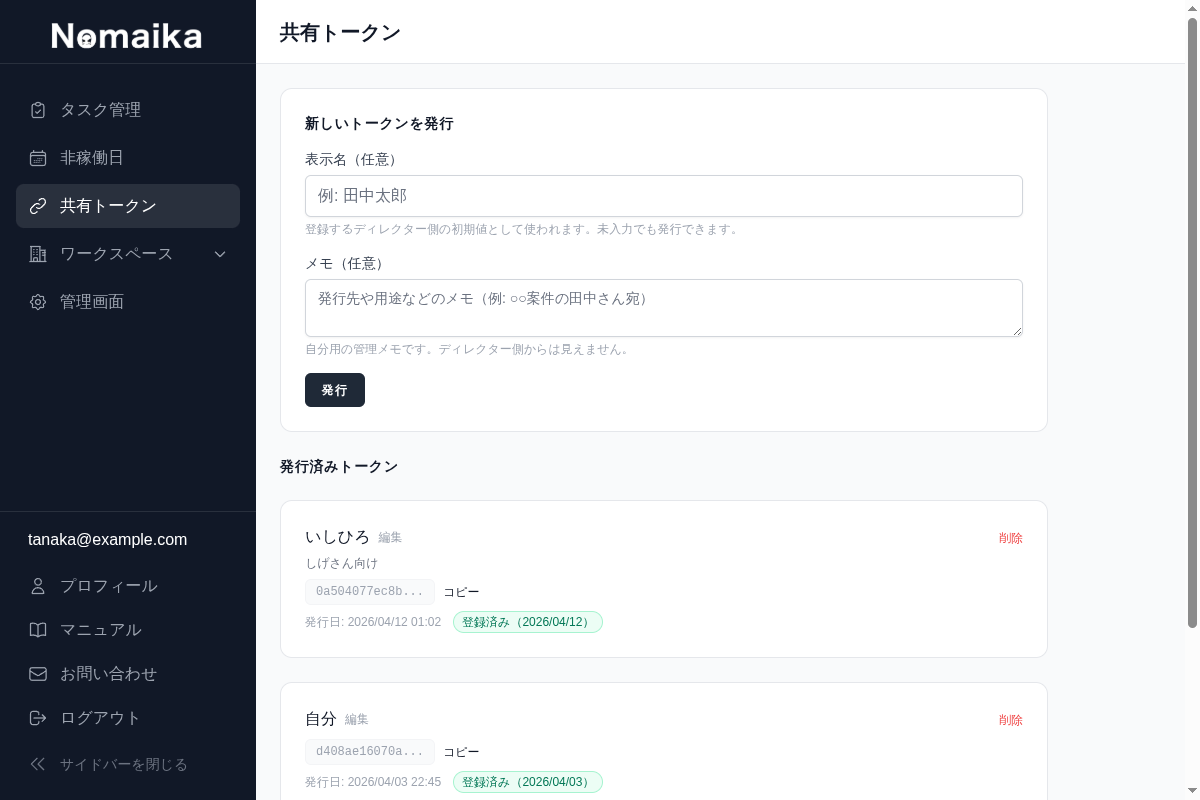Focus the メモ textarea
Screen dimensions: 1200x800
click(x=664, y=308)
